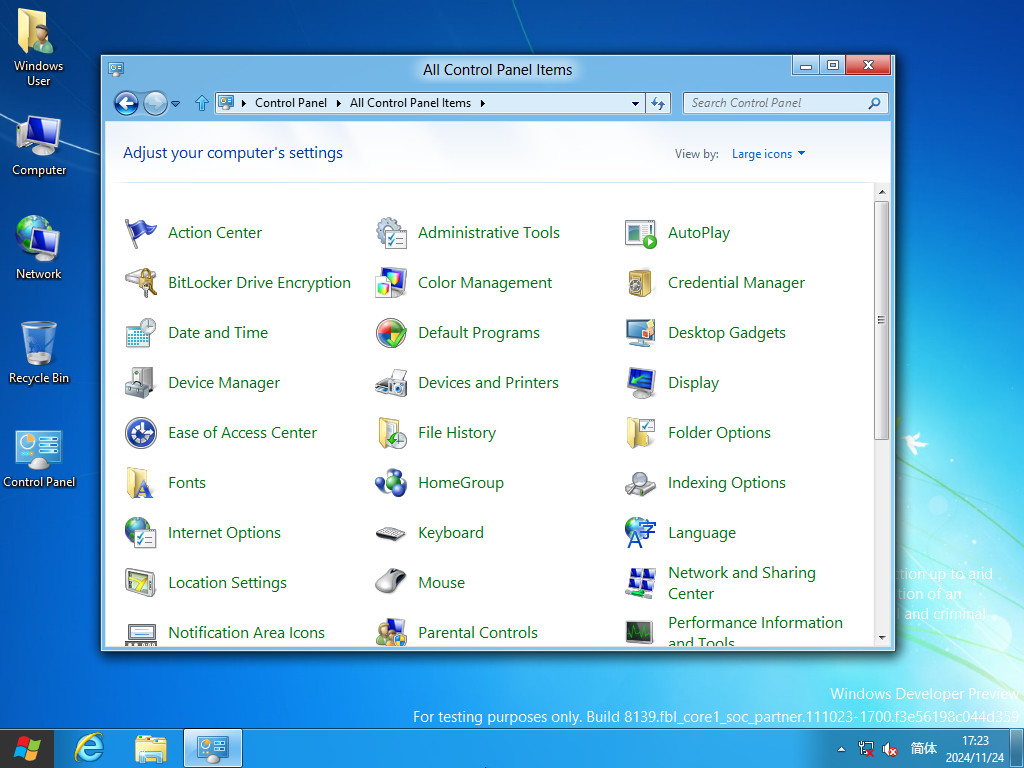
Task: Launch Internet Explorer from the taskbar
Action: coord(89,748)
